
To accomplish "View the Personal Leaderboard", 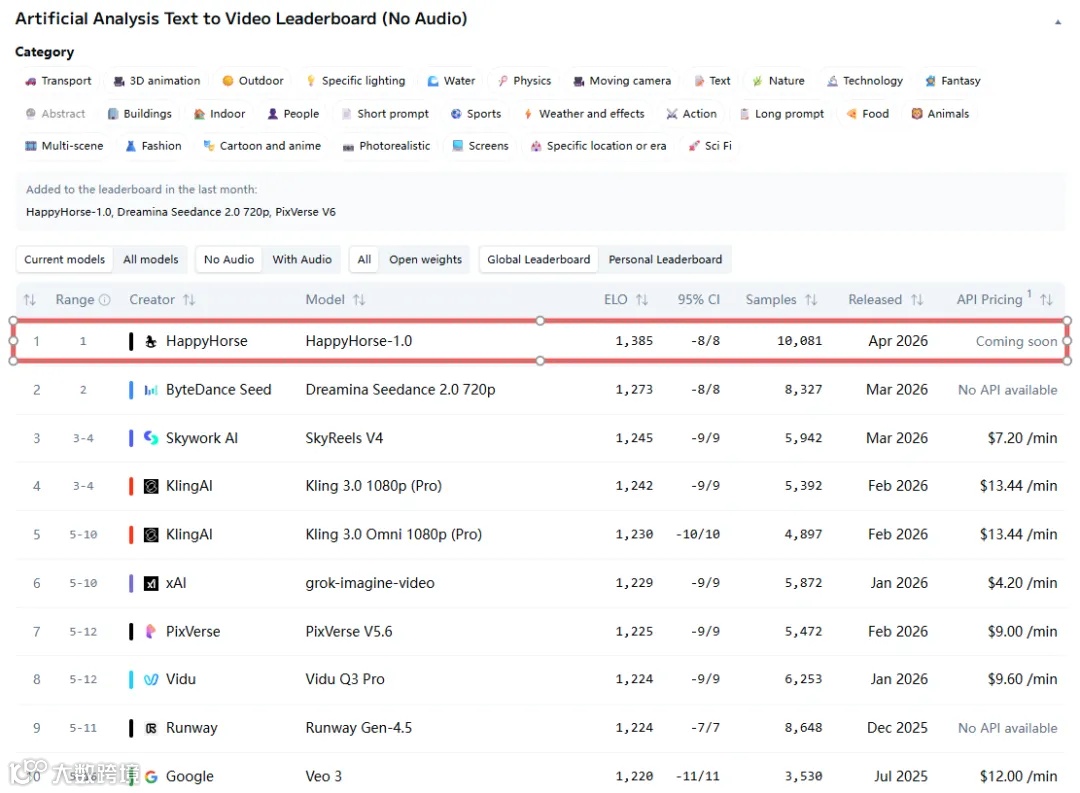I will [x=665, y=260].
